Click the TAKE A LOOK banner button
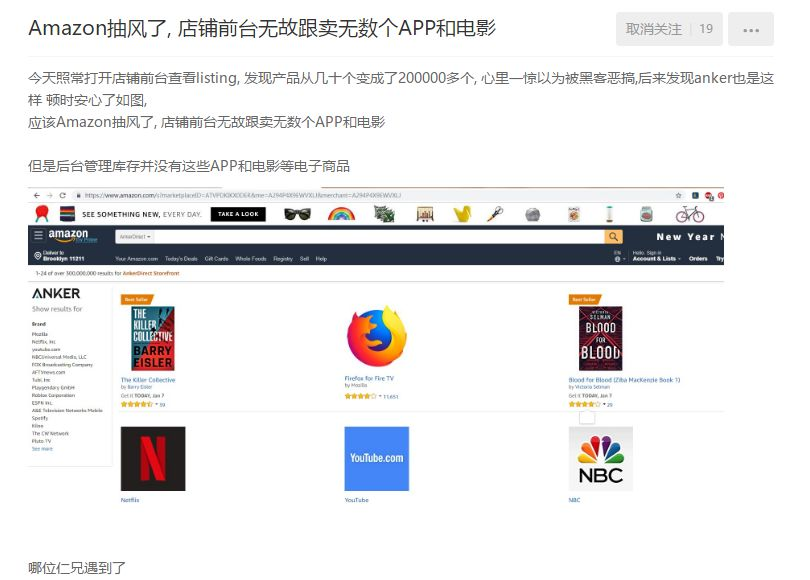The height and width of the screenshot is (580, 810). point(238,214)
